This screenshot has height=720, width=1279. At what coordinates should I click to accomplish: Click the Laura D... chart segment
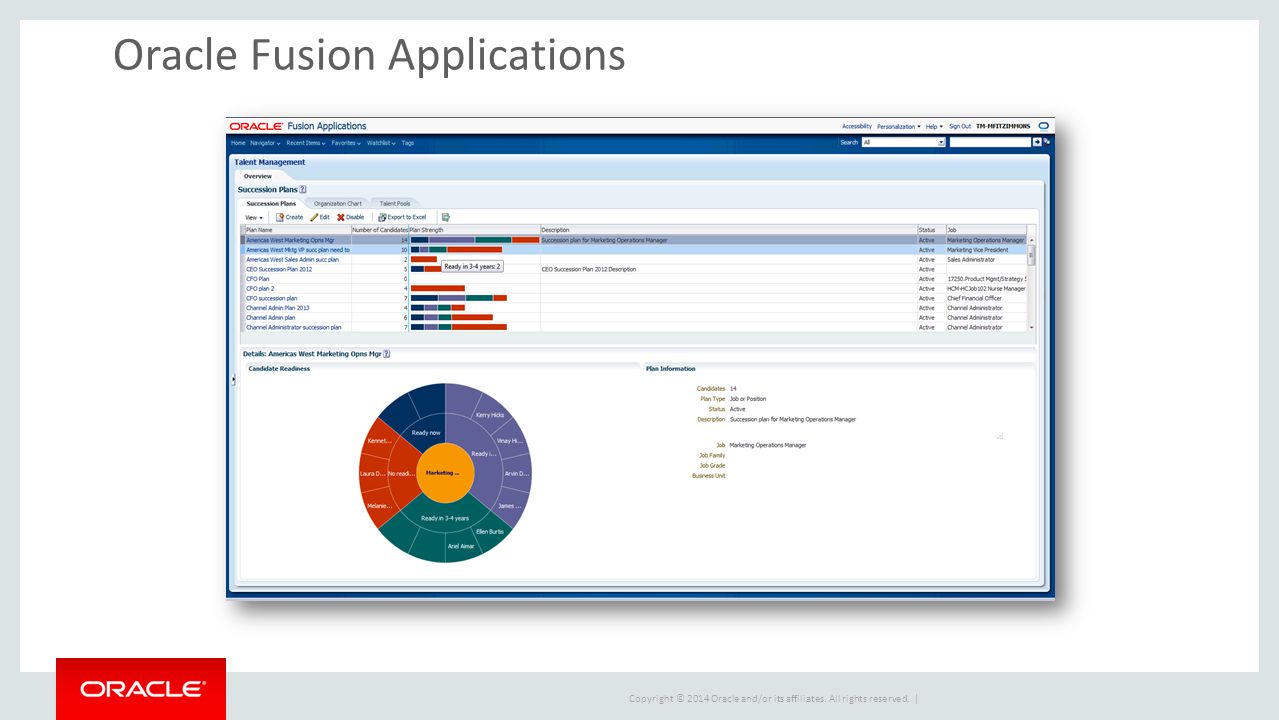(373, 473)
